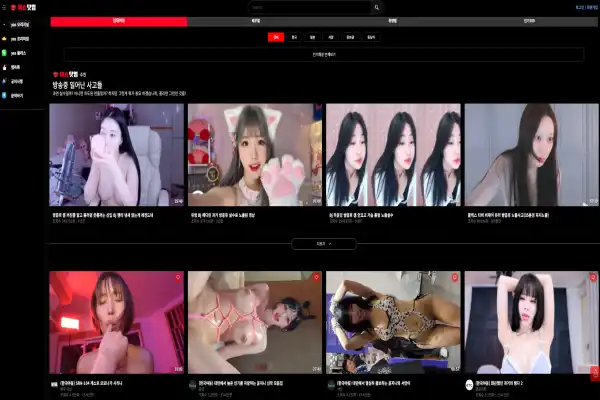Click the red scroll-to-top button at bottom right

click(594, 373)
